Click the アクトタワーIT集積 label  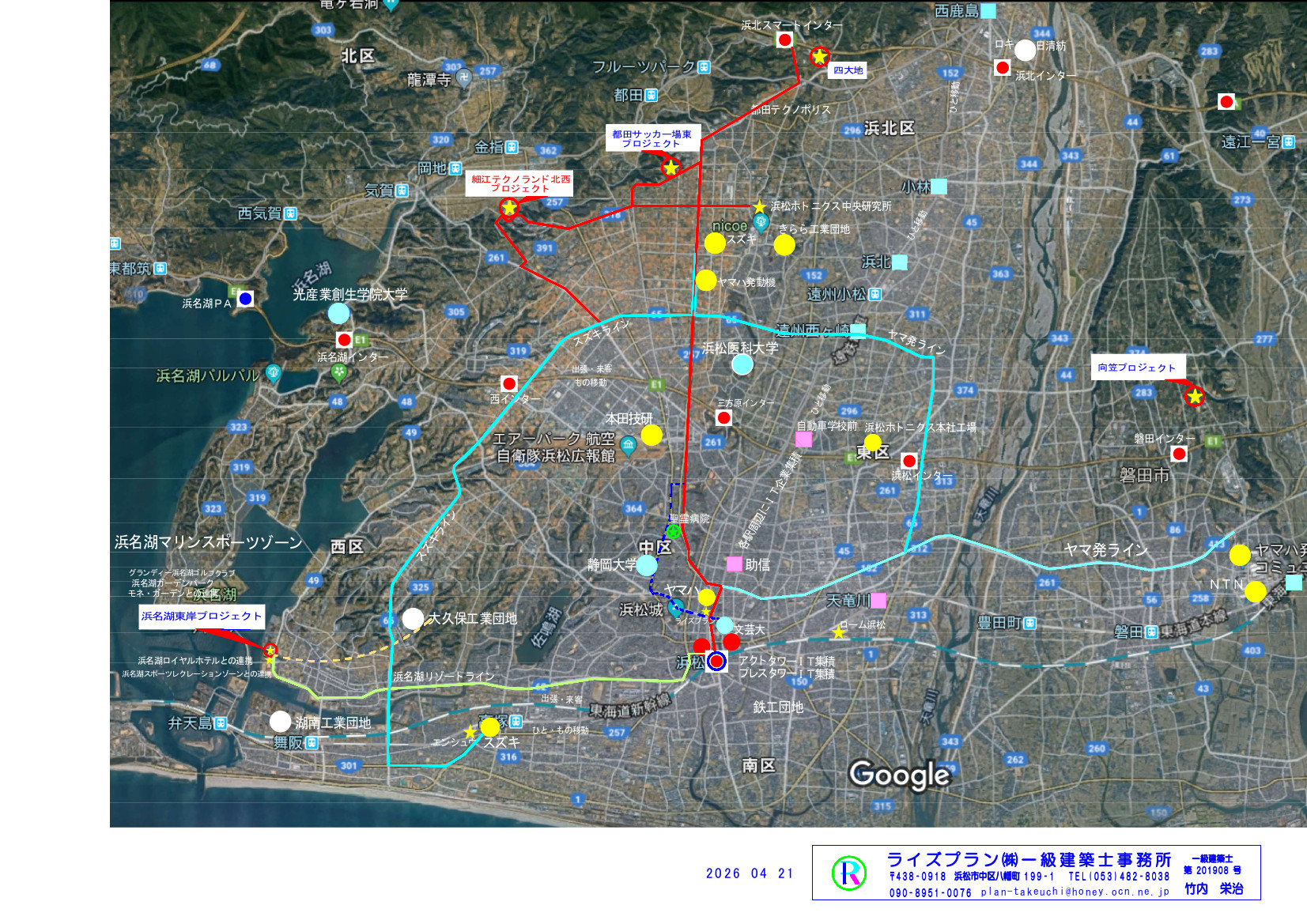(787, 661)
